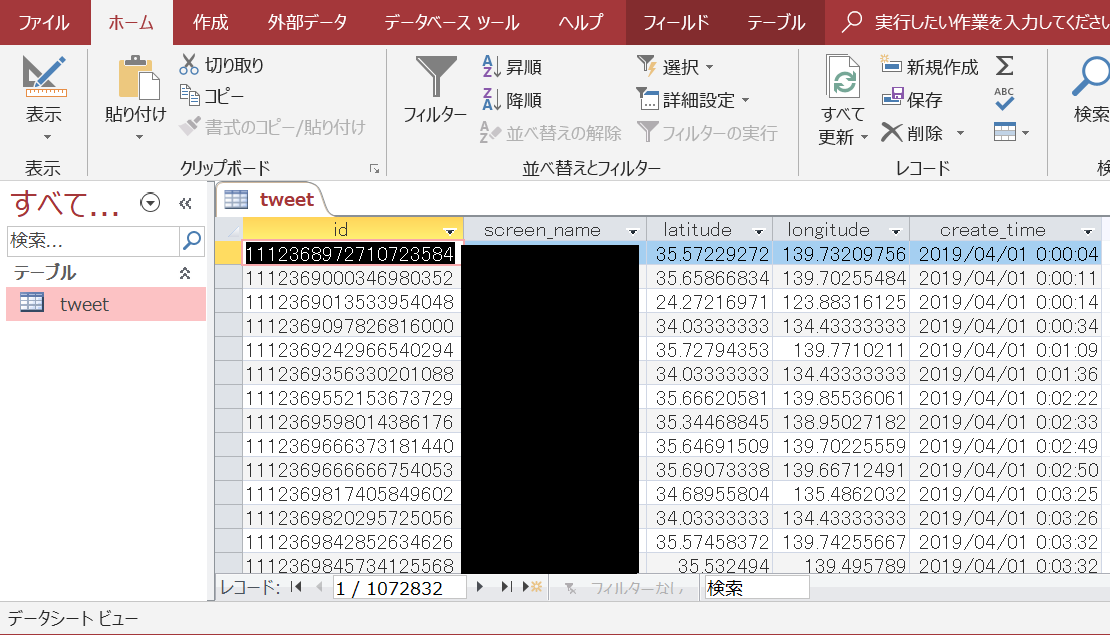Image resolution: width=1110 pixels, height=635 pixels.
Task: Open the 表示 view design icon
Action: pos(44,76)
